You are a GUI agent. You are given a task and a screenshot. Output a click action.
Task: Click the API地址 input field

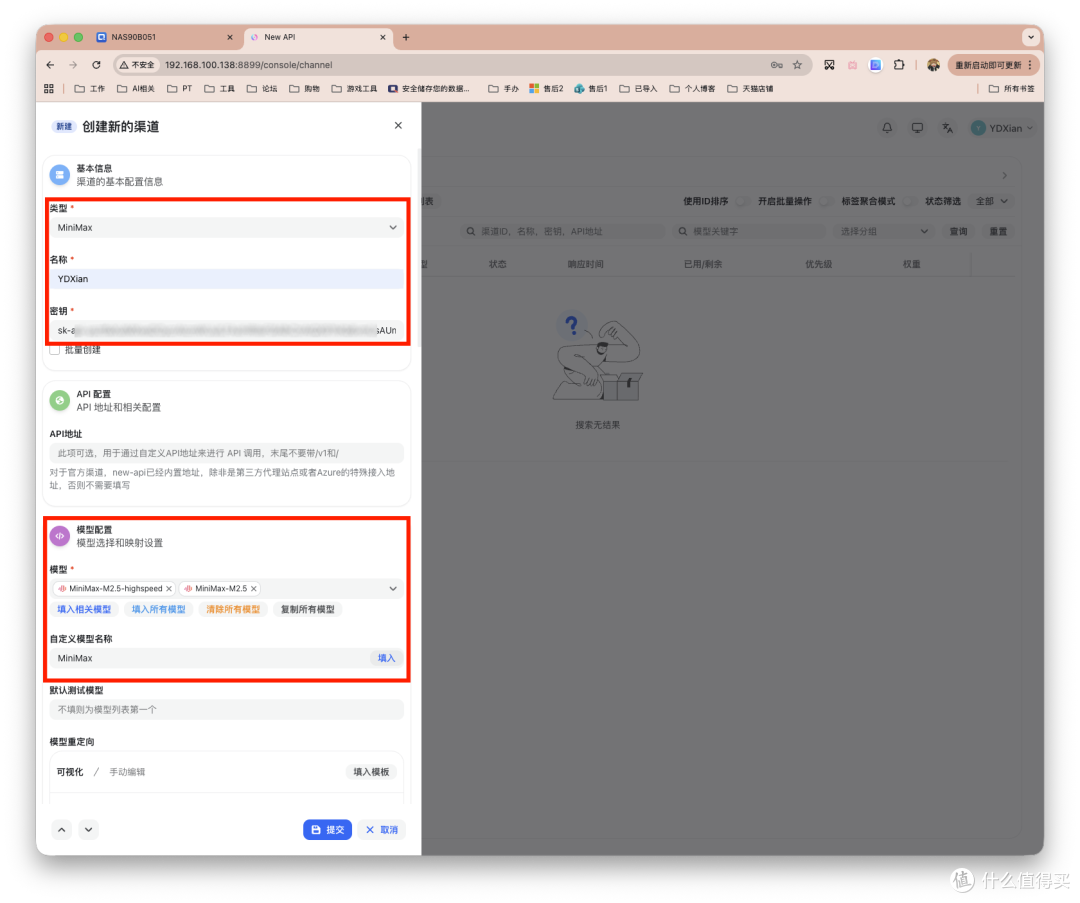pos(227,453)
